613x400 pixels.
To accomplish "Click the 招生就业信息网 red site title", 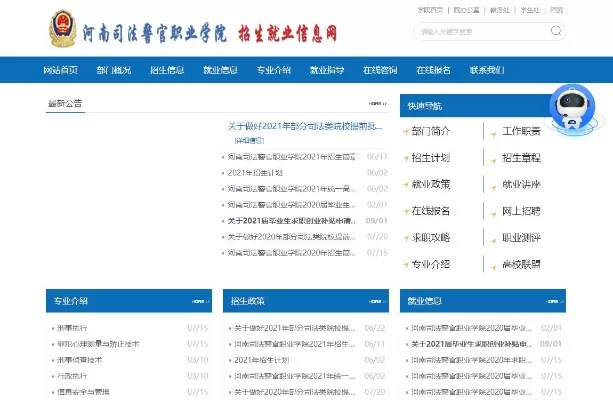I will [288, 33].
